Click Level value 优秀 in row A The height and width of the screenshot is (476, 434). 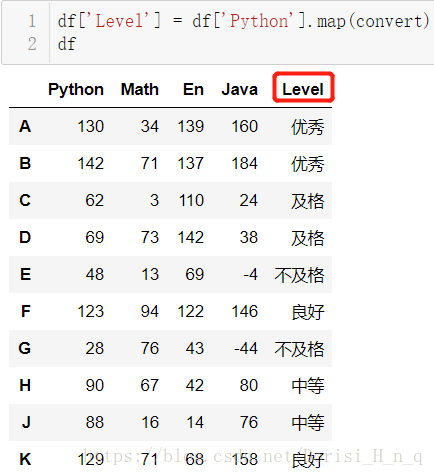[x=307, y=127]
